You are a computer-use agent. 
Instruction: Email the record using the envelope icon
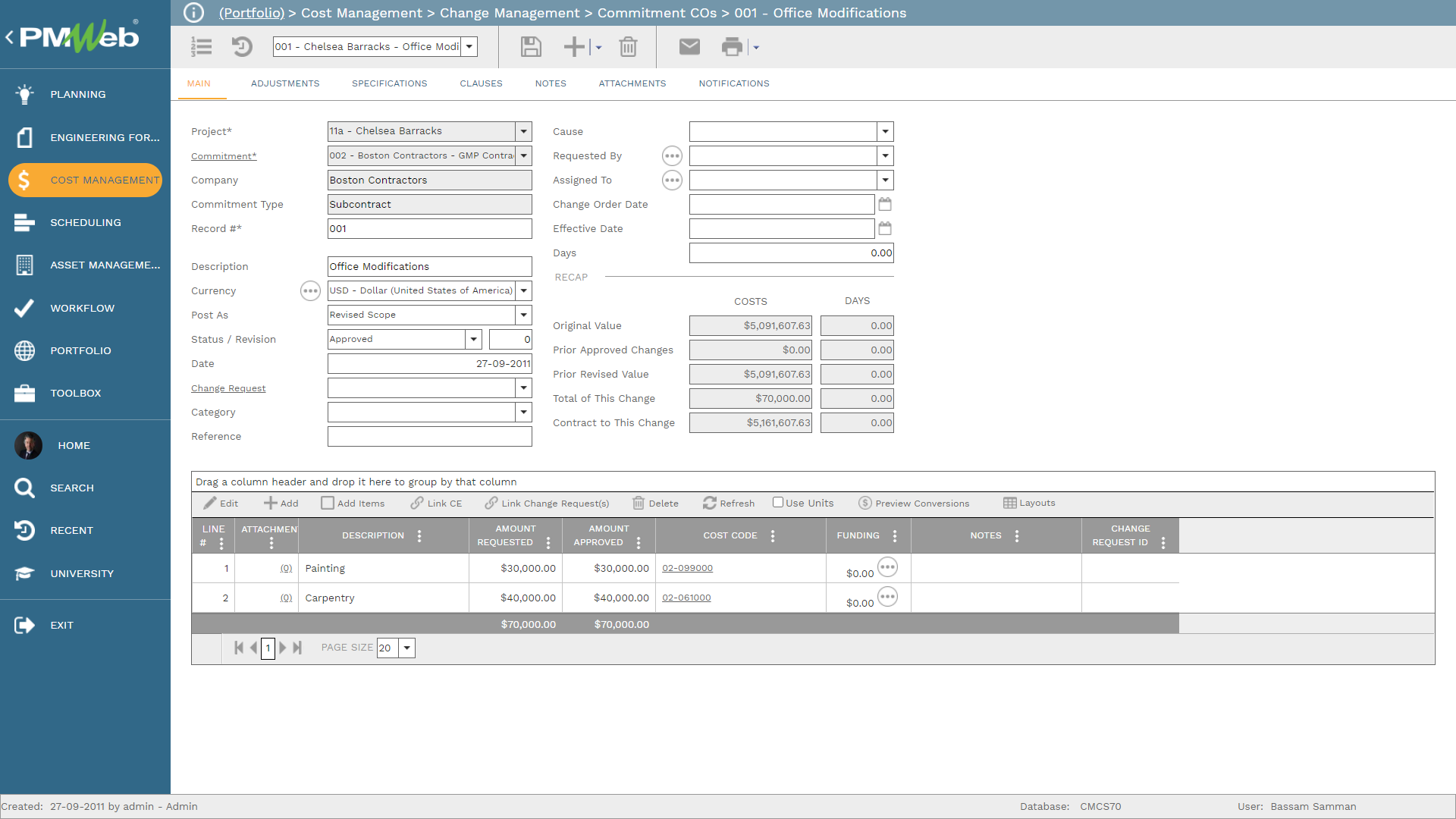pos(689,47)
